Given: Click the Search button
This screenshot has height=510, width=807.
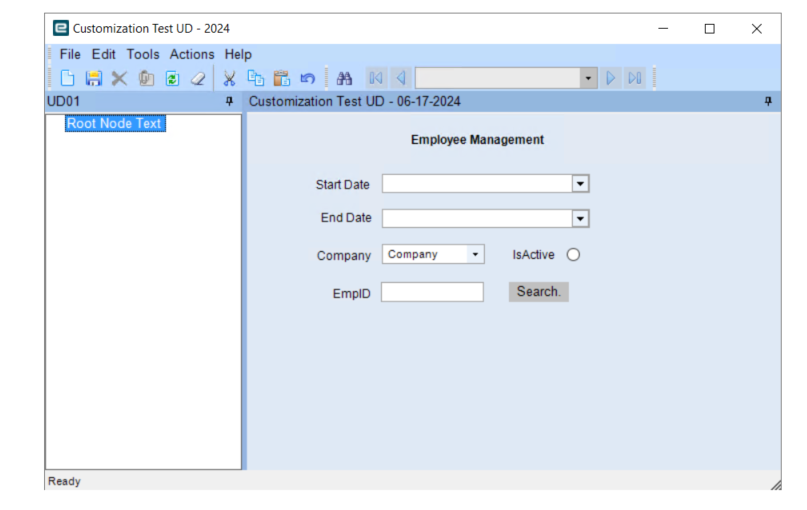Looking at the screenshot, I should [x=538, y=292].
